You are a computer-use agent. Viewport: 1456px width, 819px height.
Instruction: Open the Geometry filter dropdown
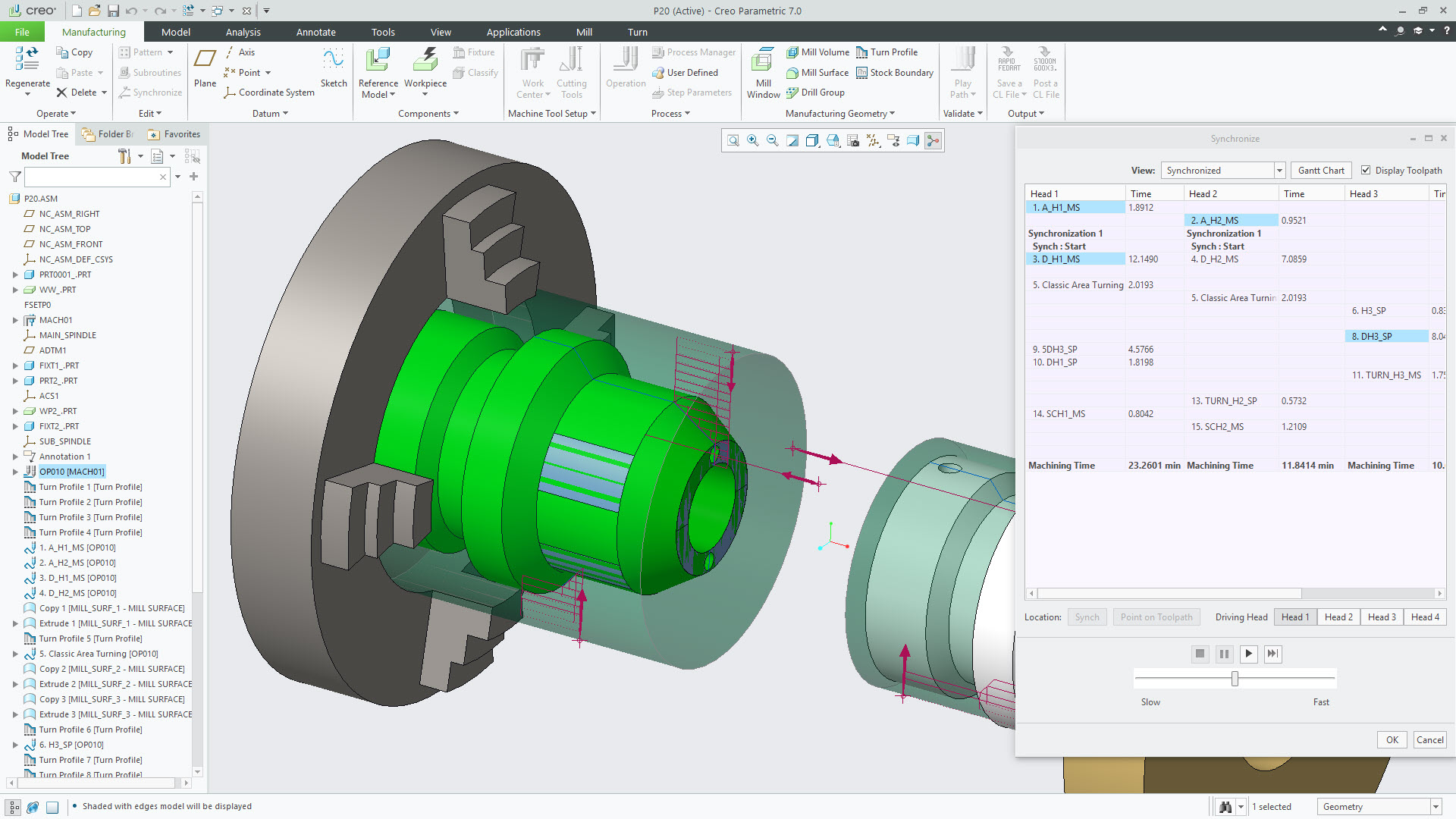click(1436, 806)
